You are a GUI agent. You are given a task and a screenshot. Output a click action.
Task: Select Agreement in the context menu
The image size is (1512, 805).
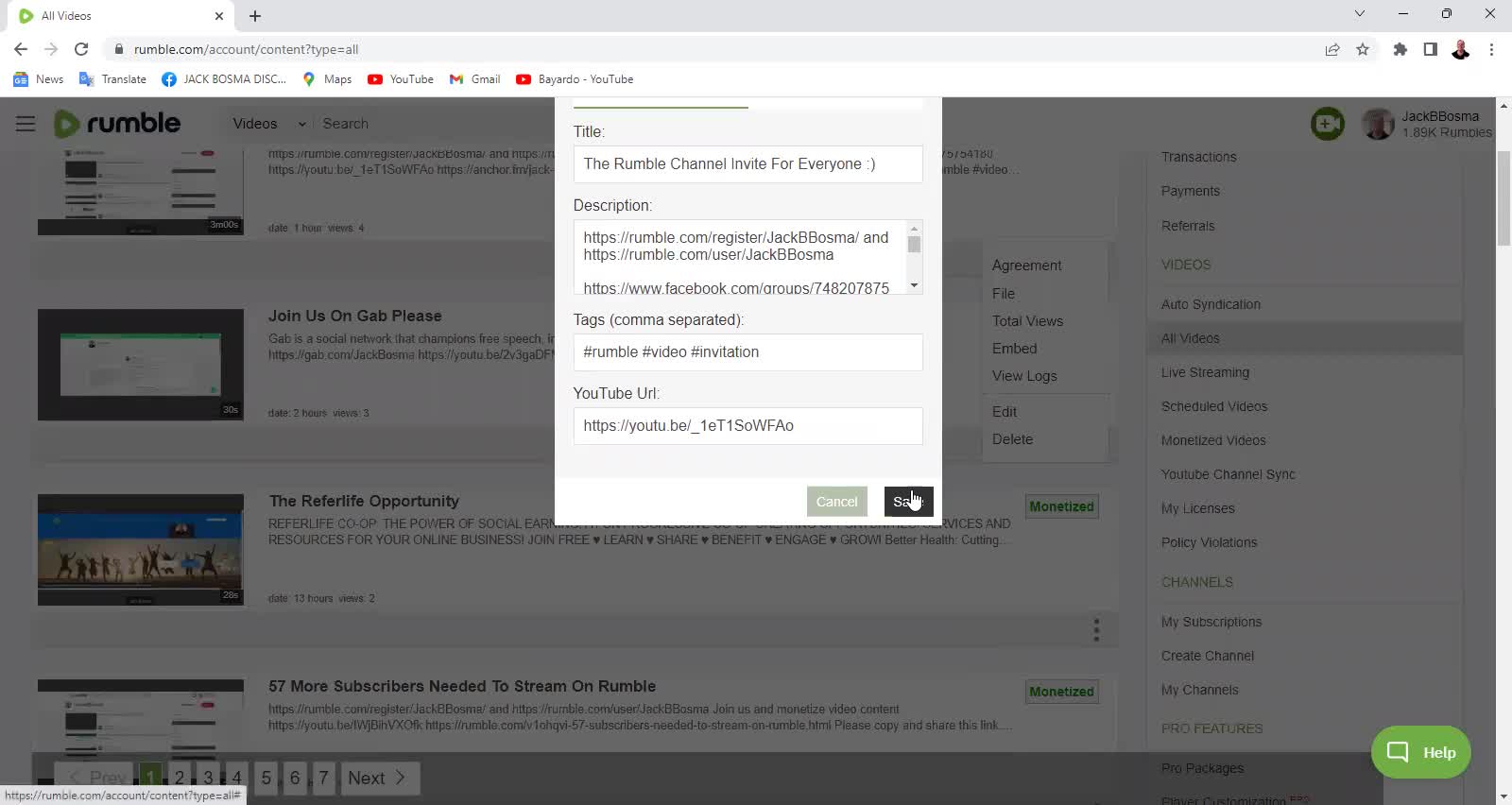[1026, 265]
